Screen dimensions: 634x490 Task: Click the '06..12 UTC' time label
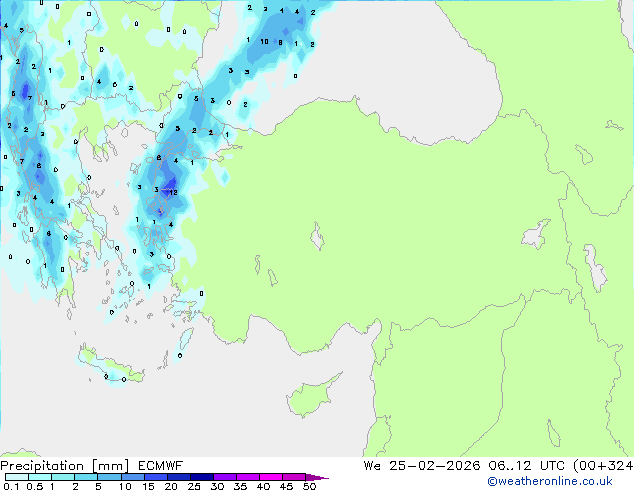(526, 466)
